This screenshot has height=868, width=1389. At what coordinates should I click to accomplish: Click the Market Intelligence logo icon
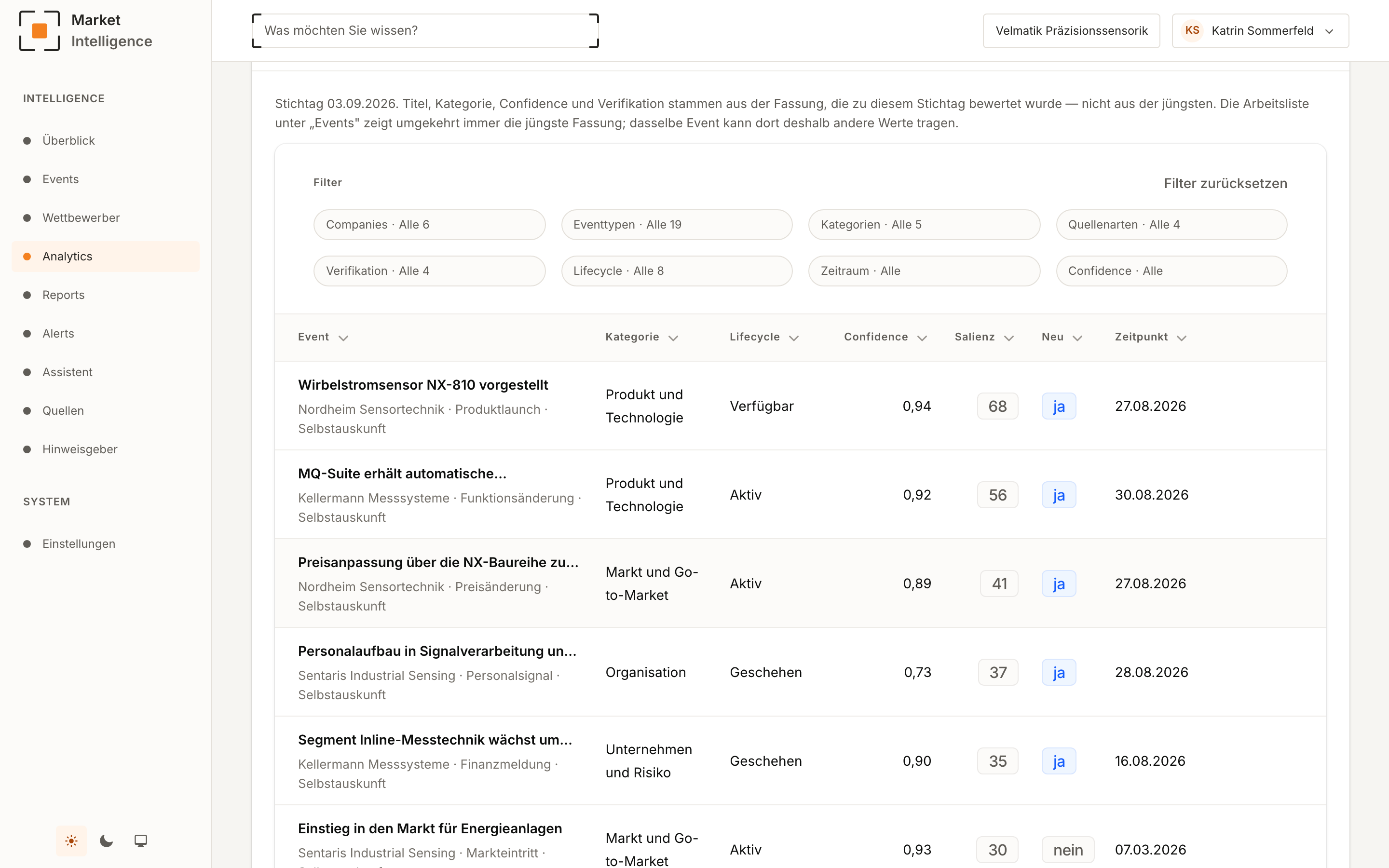[x=39, y=30]
